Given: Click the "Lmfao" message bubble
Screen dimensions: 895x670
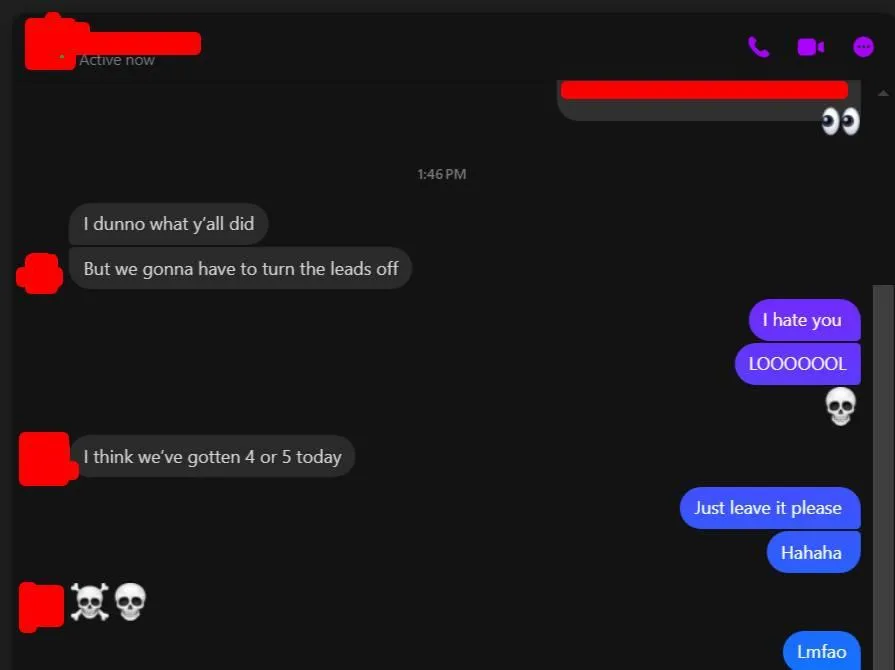Looking at the screenshot, I should [821, 651].
